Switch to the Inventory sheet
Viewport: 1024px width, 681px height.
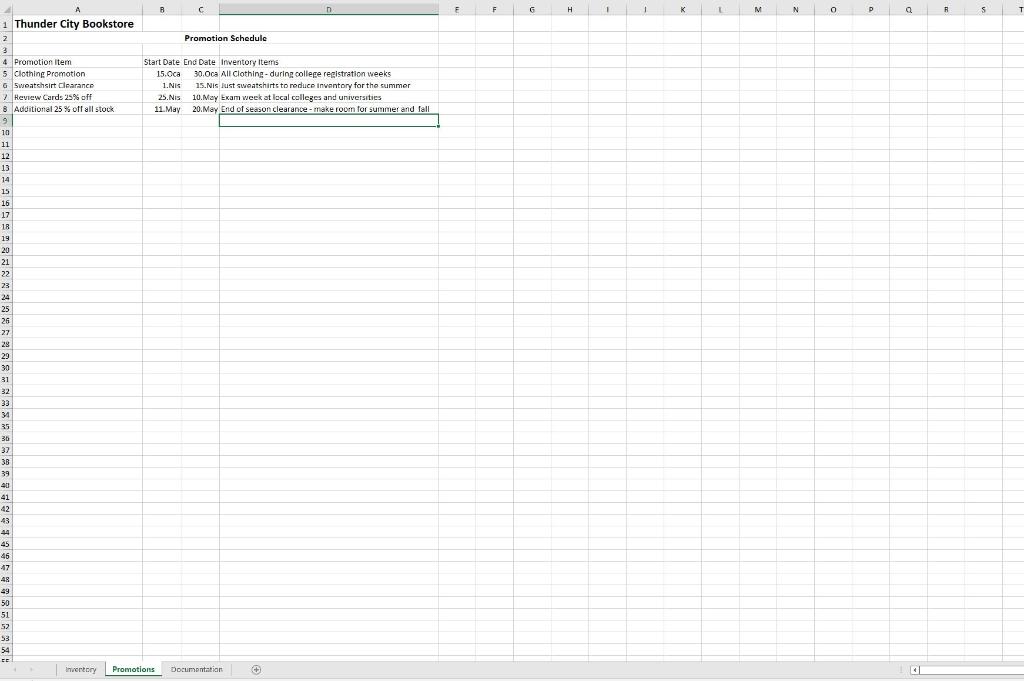80,669
